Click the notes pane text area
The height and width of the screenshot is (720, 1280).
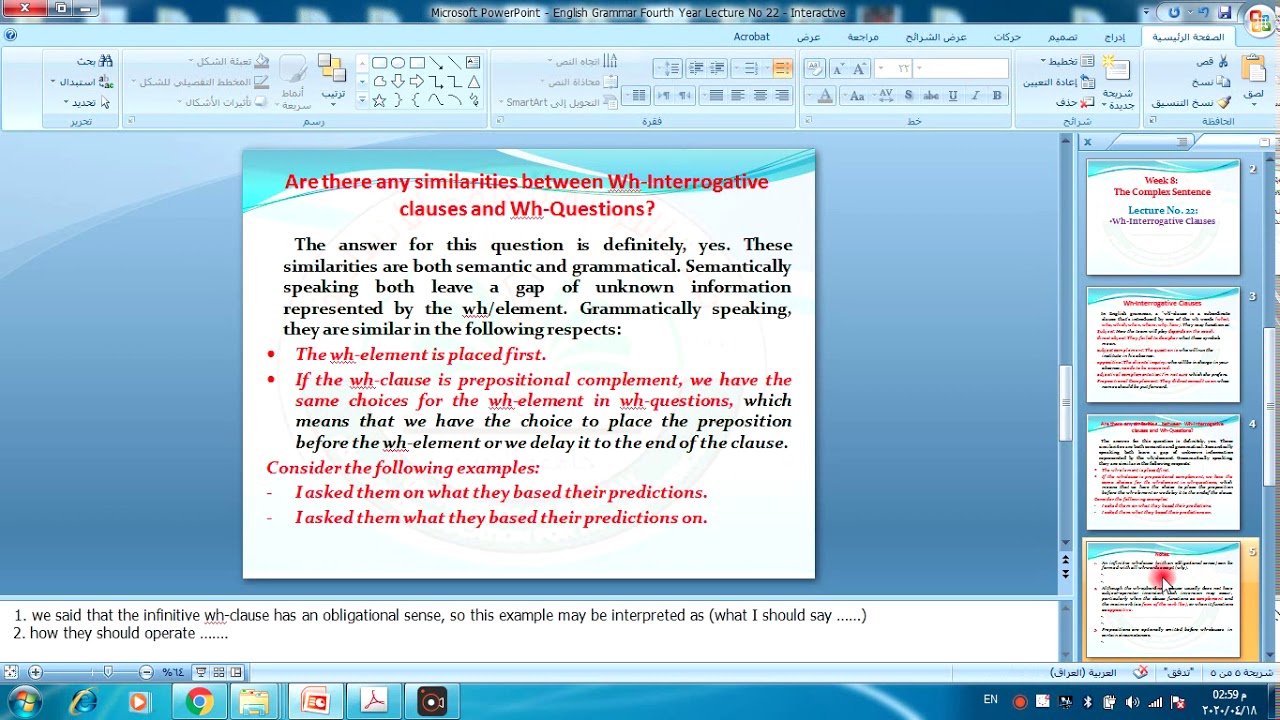click(530, 630)
